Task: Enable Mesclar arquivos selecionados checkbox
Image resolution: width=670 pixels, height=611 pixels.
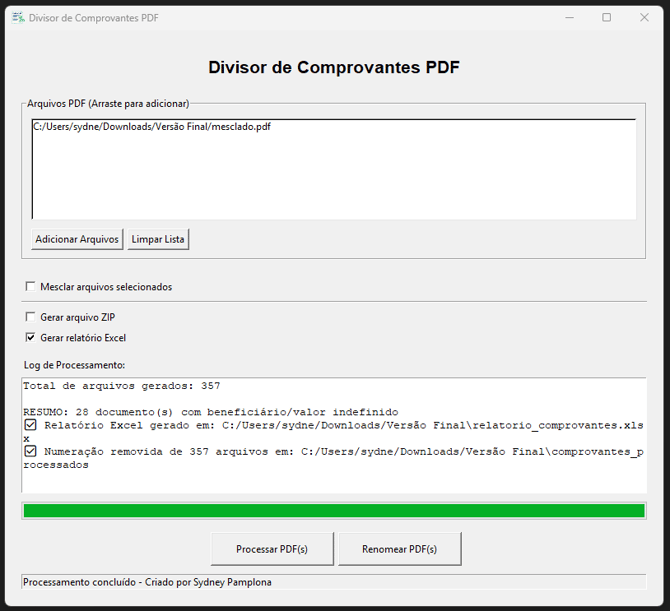Action: (x=30, y=286)
